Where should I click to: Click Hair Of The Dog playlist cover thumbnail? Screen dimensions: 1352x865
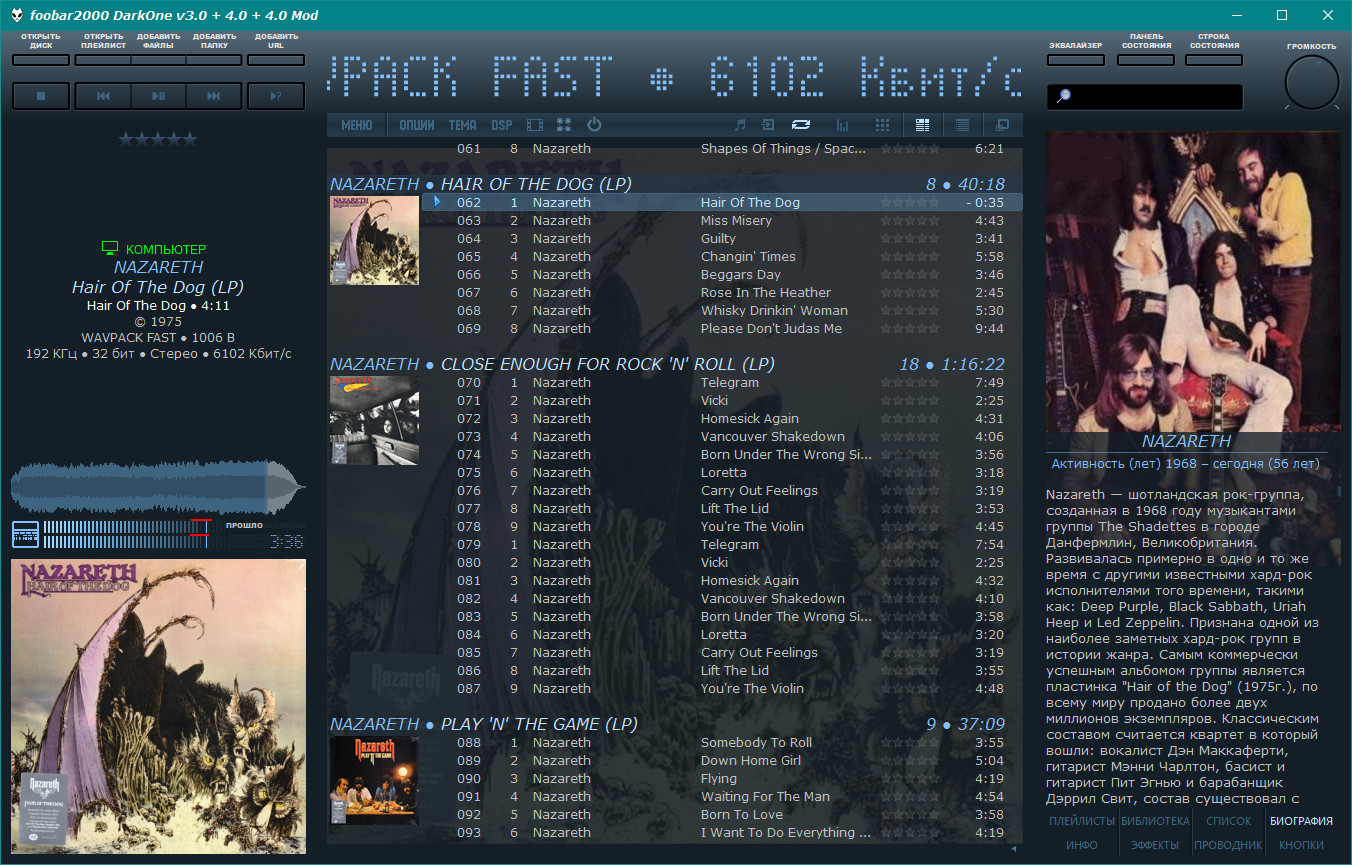pyautogui.click(x=374, y=240)
